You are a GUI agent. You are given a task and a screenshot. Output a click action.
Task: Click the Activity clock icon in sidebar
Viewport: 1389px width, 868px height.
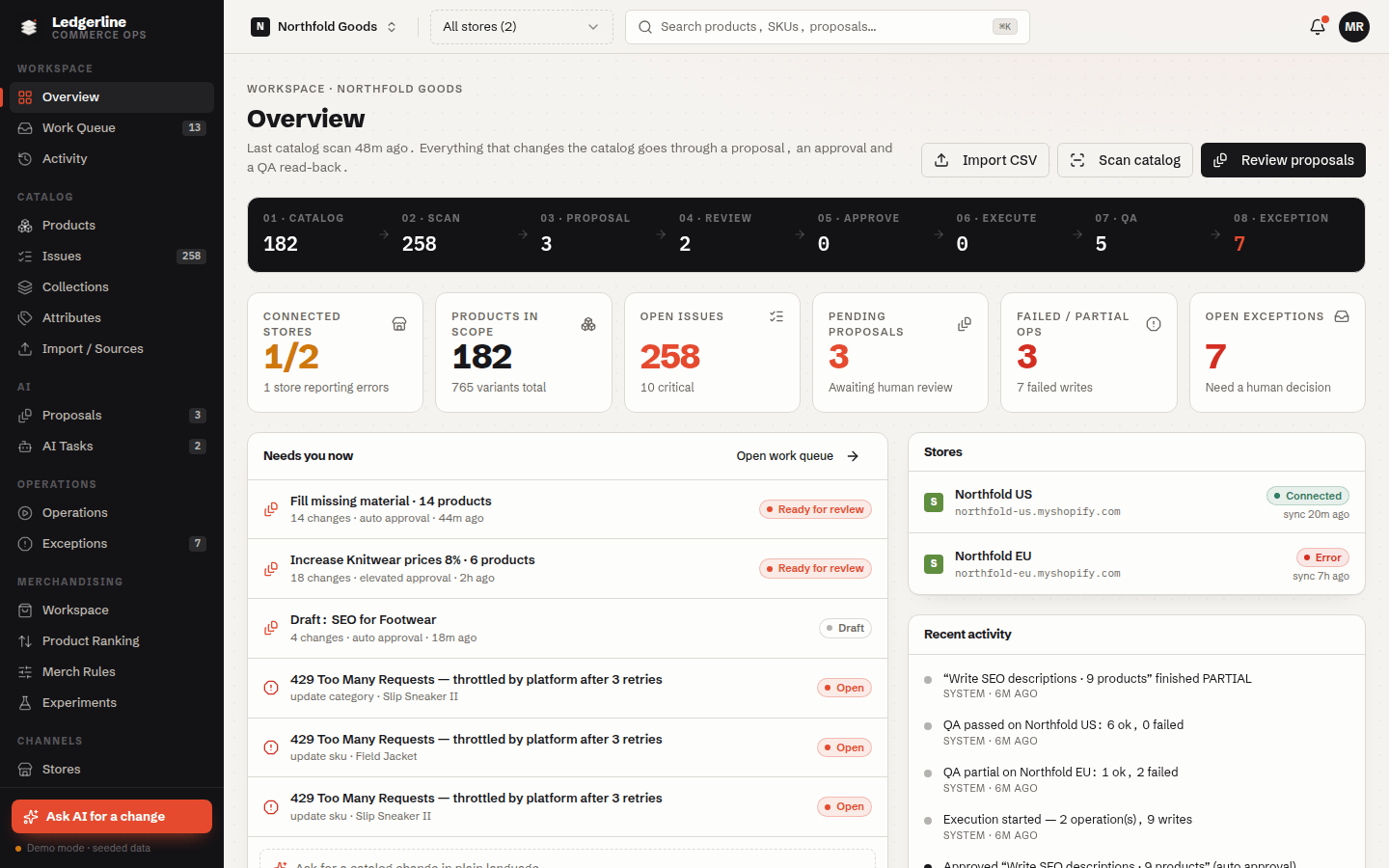pyautogui.click(x=25, y=159)
